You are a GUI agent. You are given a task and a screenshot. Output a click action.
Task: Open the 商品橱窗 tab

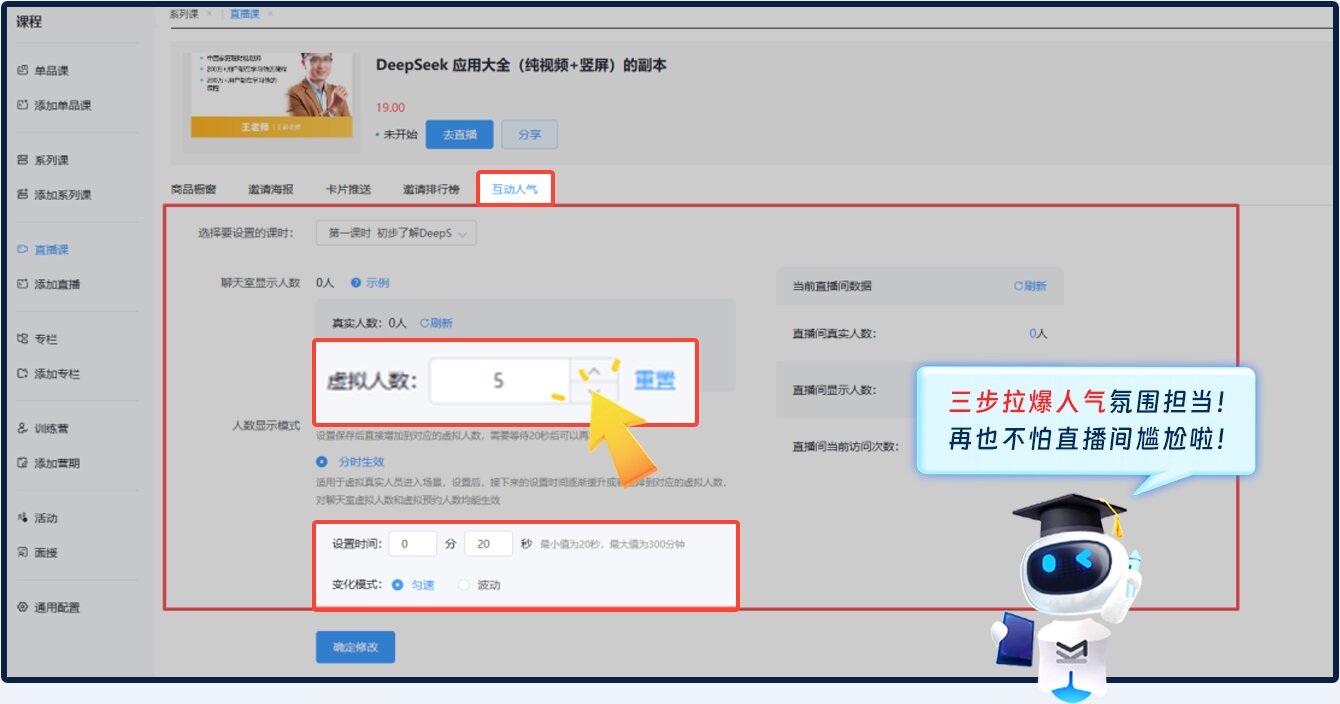pyautogui.click(x=193, y=189)
